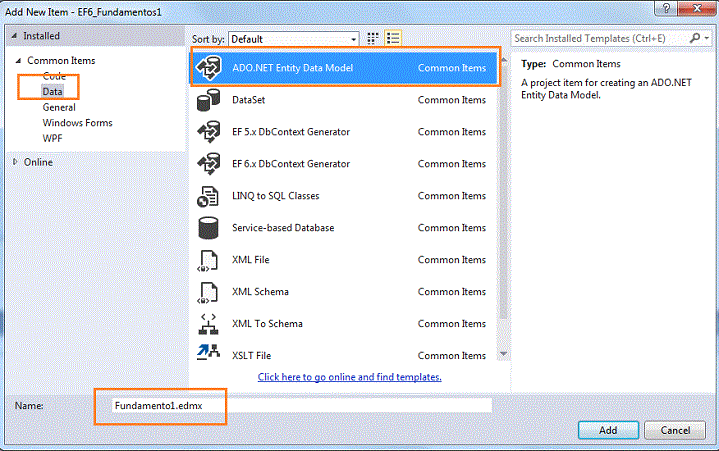Select the ADO.NET Entity Data Model icon
Viewport: 719px width, 451px height.
click(209, 68)
